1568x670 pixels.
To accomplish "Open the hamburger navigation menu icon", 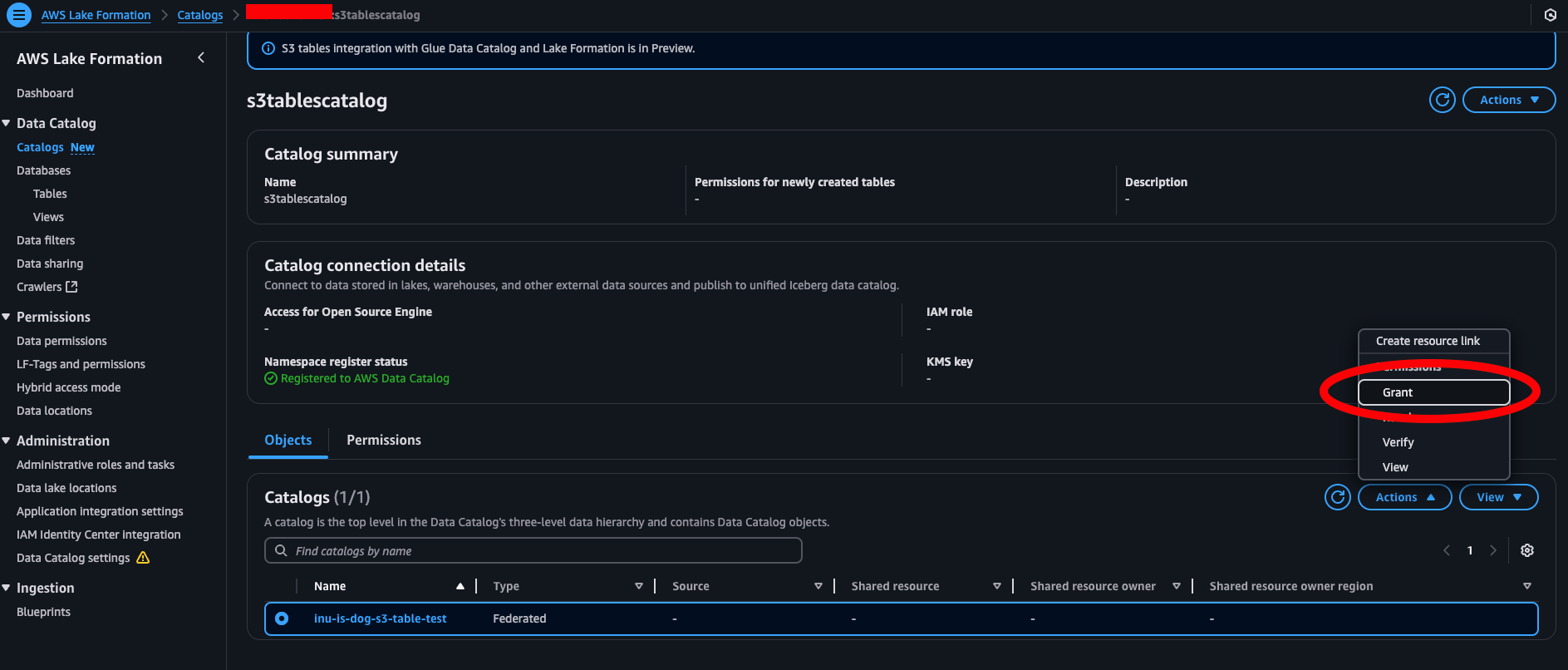I will 18,15.
